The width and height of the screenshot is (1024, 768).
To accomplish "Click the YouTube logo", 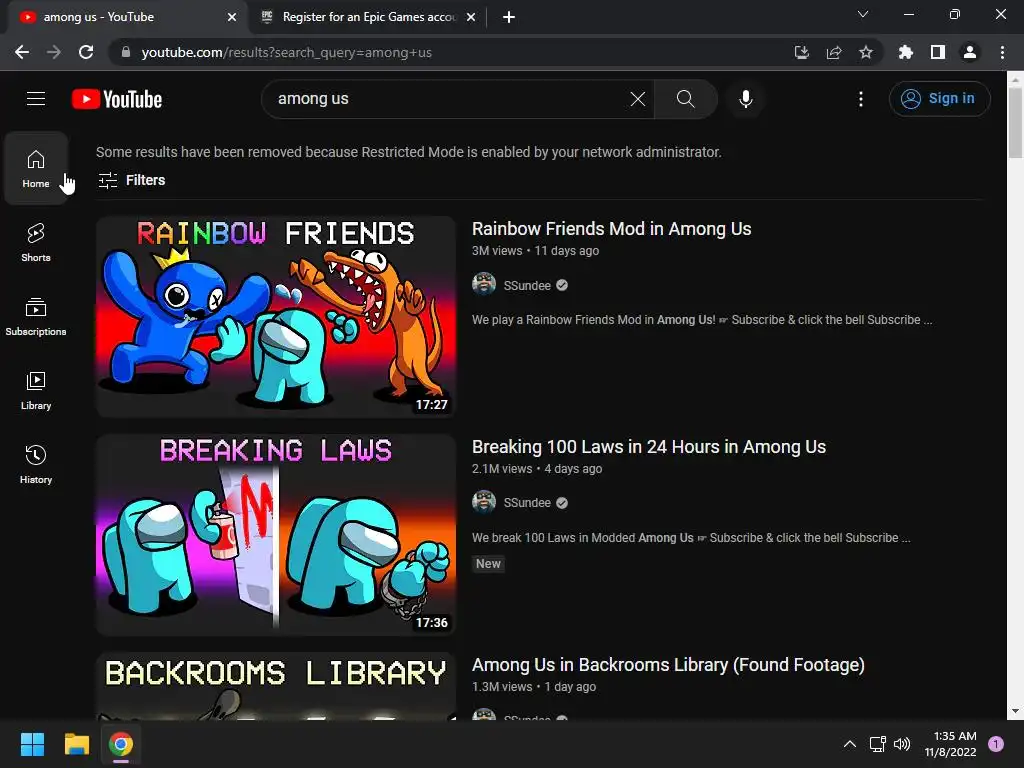I will (x=117, y=99).
